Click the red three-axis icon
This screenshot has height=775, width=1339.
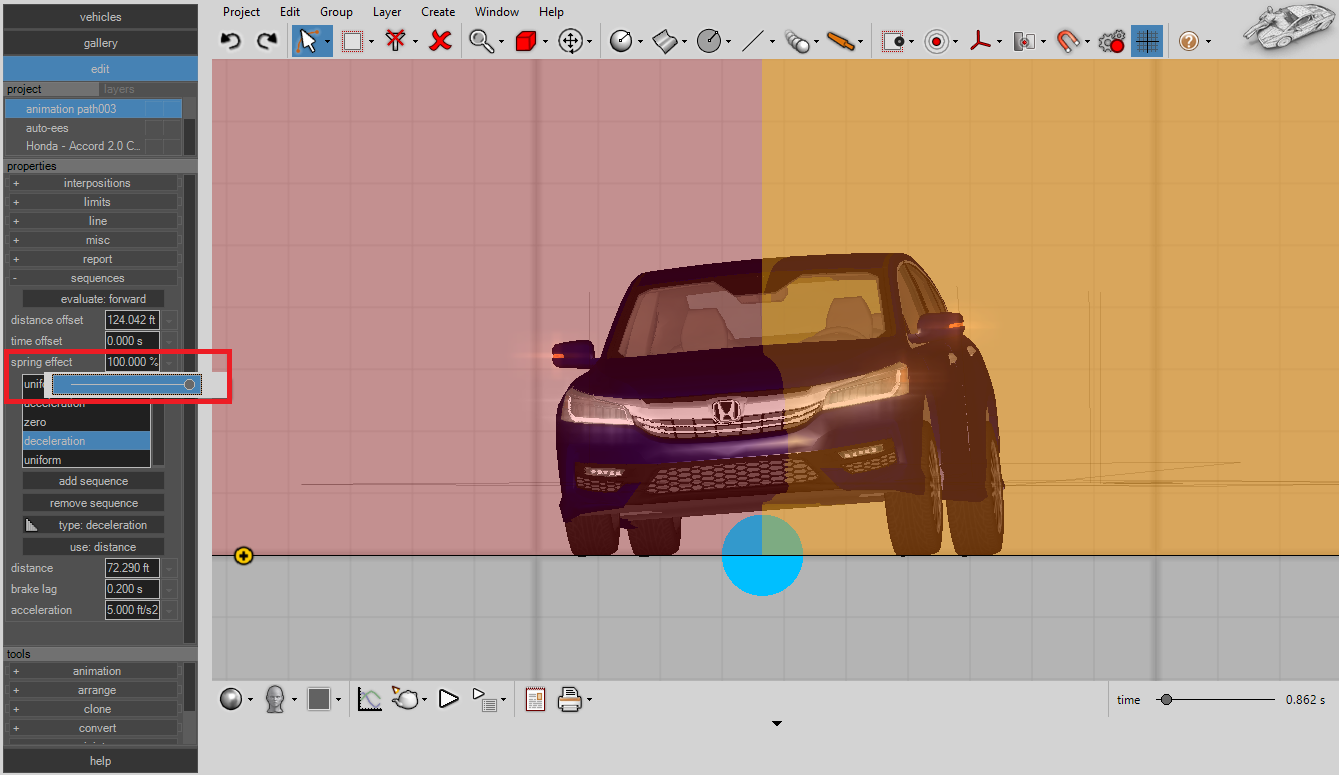[981, 41]
